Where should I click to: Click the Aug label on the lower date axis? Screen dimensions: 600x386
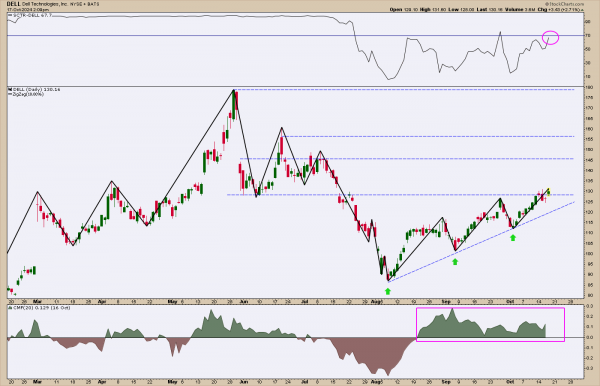(x=377, y=382)
